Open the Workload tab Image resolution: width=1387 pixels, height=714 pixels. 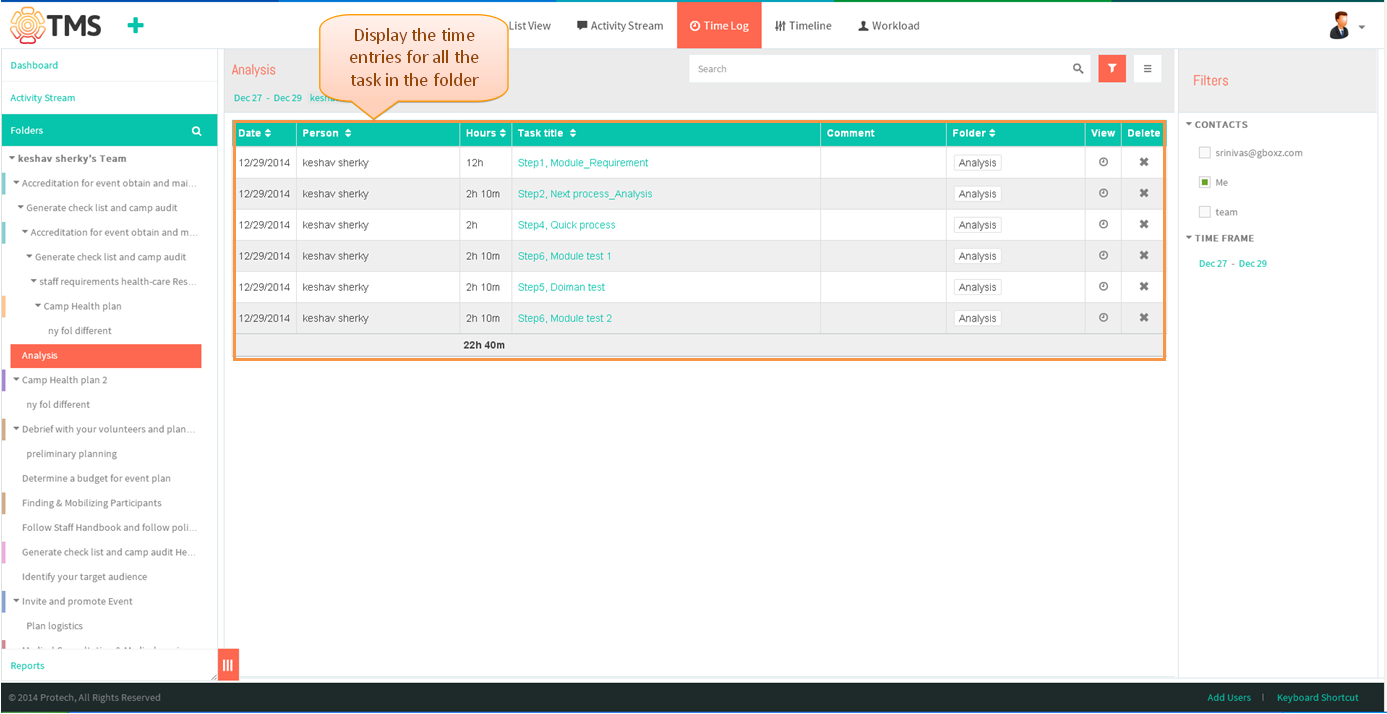pyautogui.click(x=889, y=26)
